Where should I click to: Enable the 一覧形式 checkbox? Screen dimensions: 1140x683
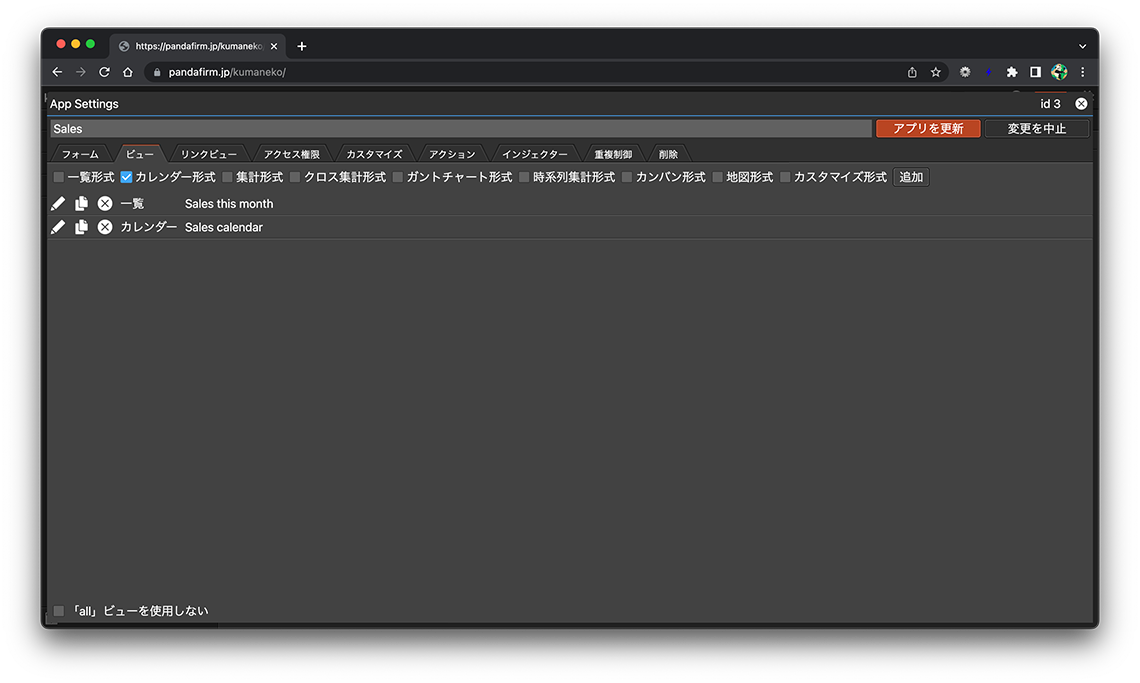[x=59, y=177]
